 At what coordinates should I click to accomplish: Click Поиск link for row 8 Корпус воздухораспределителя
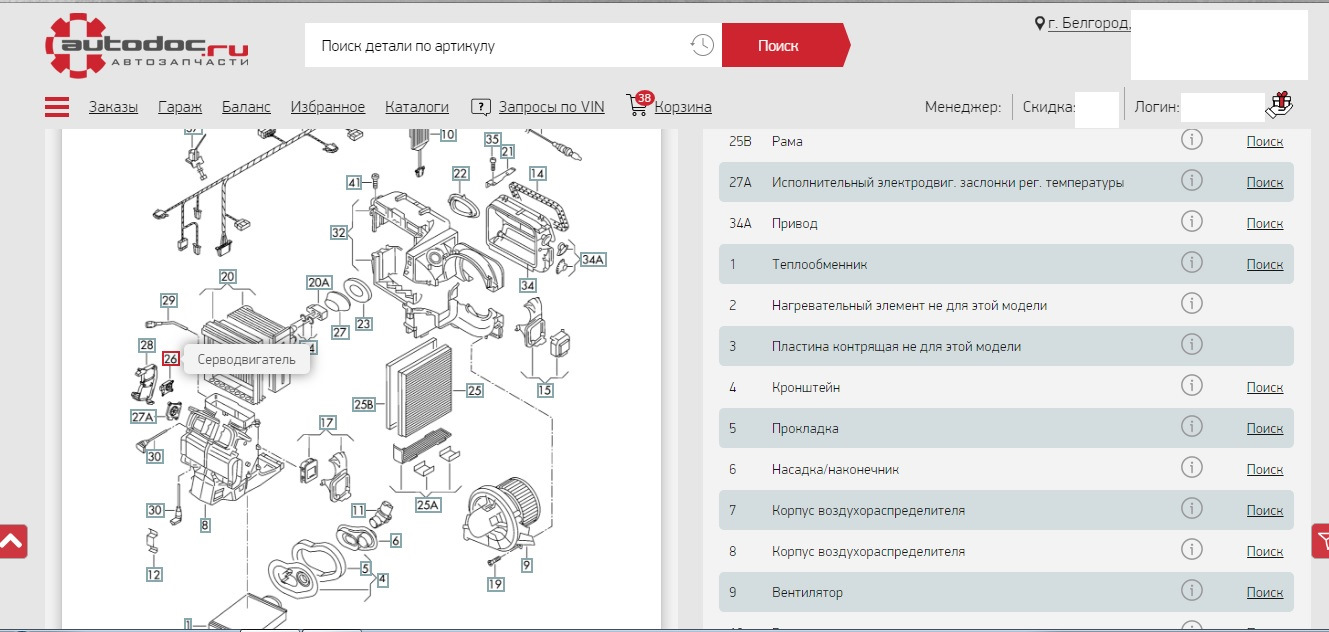1265,551
